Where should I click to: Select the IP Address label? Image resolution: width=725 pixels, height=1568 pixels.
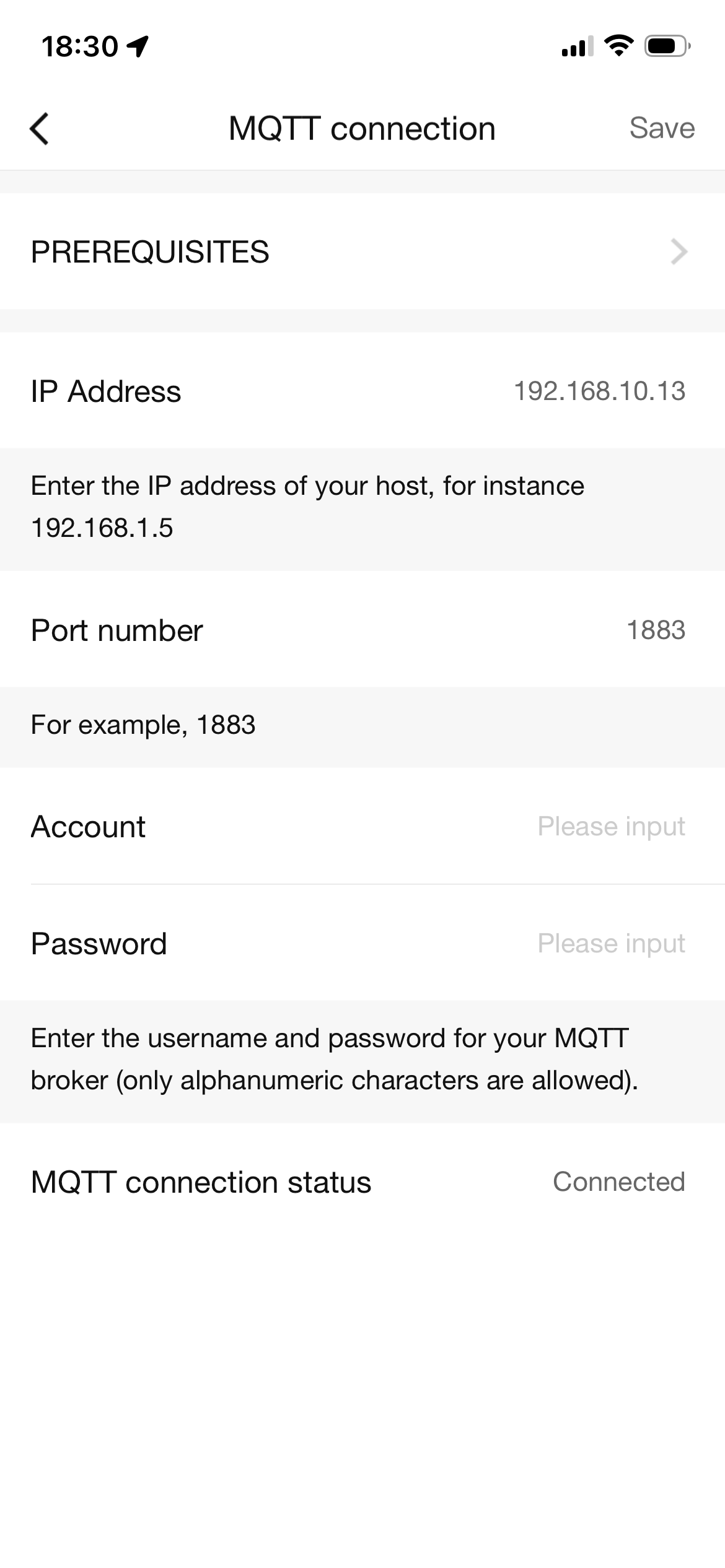coord(106,391)
